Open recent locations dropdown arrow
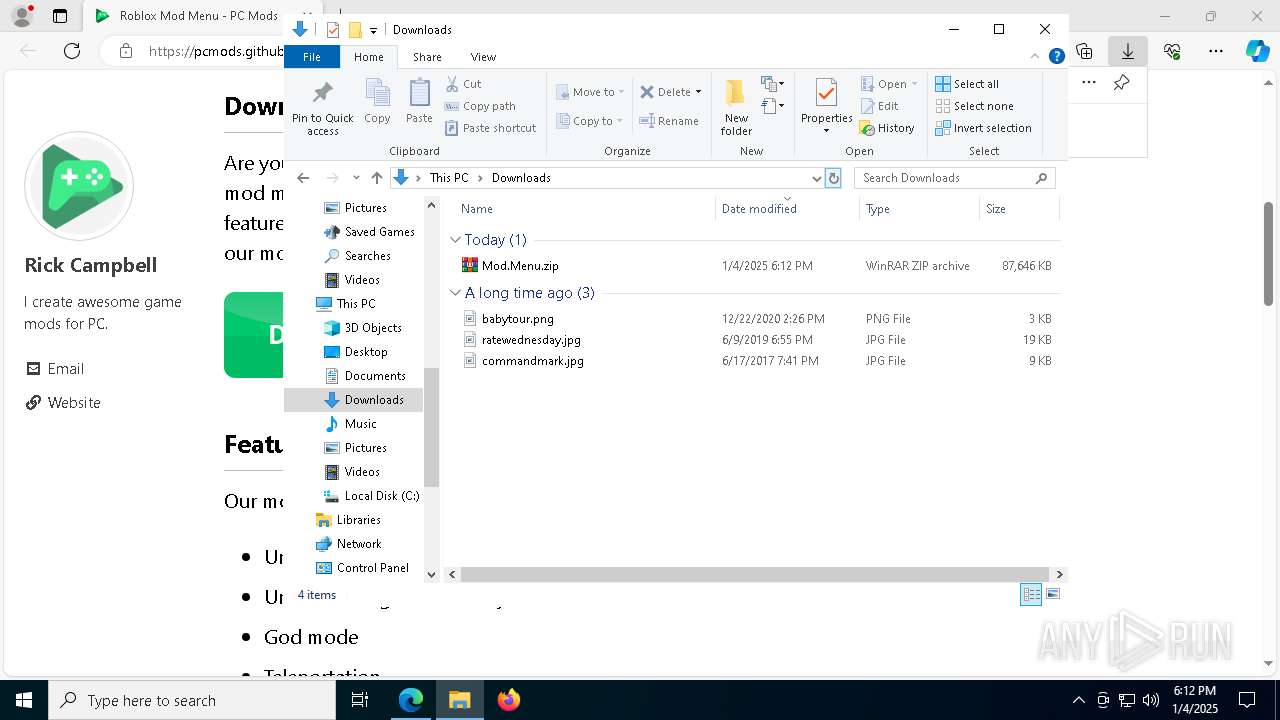Viewport: 1280px width, 720px height. 356,178
